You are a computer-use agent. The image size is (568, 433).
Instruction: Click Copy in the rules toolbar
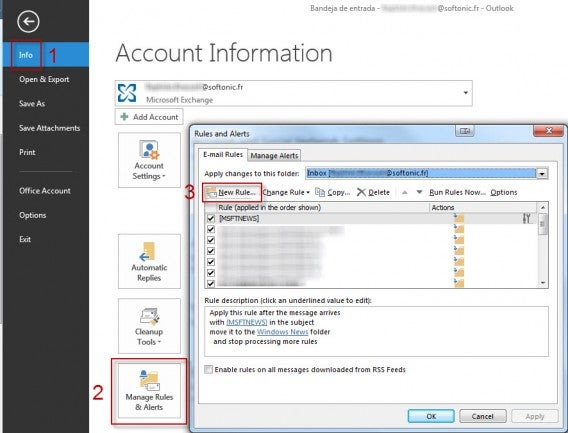point(333,192)
